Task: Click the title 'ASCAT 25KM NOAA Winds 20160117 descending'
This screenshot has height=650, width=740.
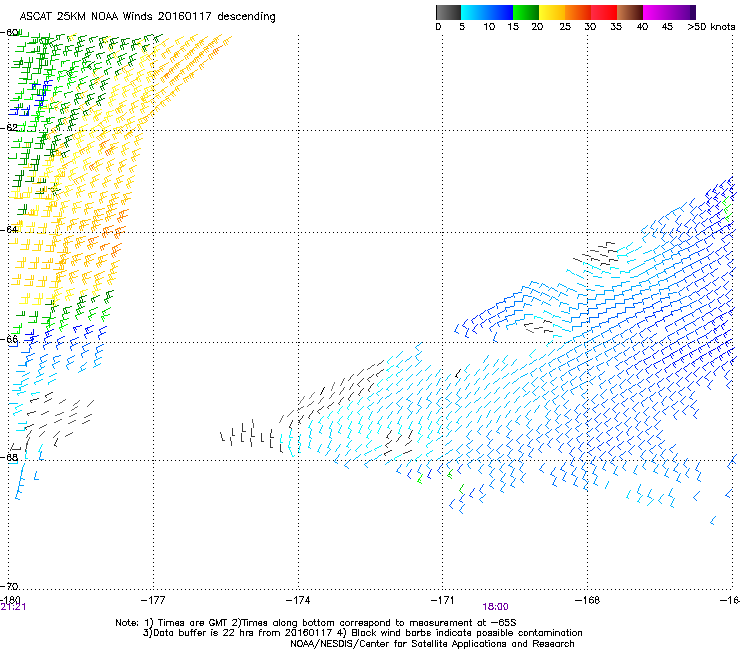Action: tap(147, 17)
